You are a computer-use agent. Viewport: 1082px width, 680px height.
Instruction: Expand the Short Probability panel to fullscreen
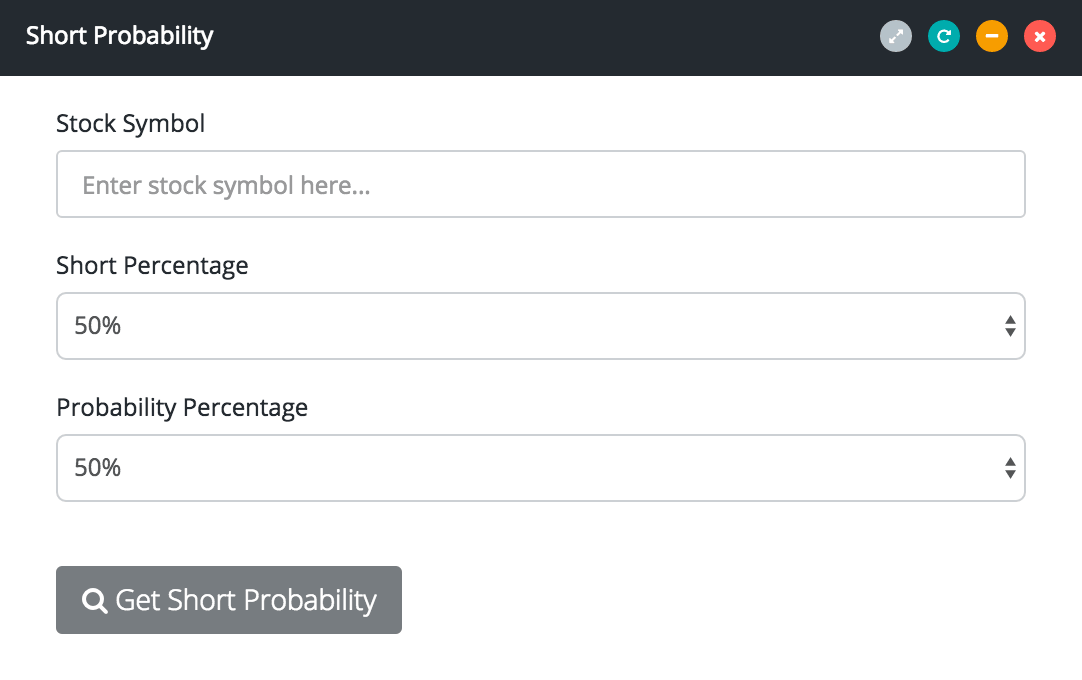[x=896, y=37]
